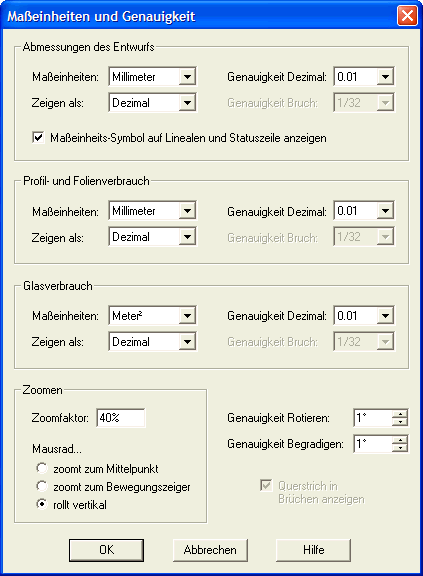Open Genauigkeit Dezimal dropdown in Profil- und Folienverbrauch
This screenshot has width=423, height=576.
[364, 211]
